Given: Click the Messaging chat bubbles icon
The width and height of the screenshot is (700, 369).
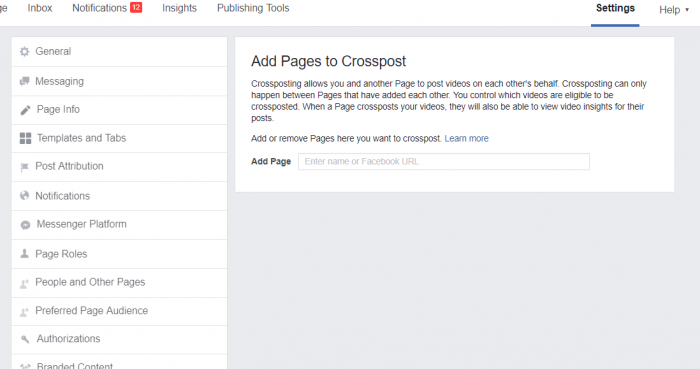Looking at the screenshot, I should pos(25,81).
